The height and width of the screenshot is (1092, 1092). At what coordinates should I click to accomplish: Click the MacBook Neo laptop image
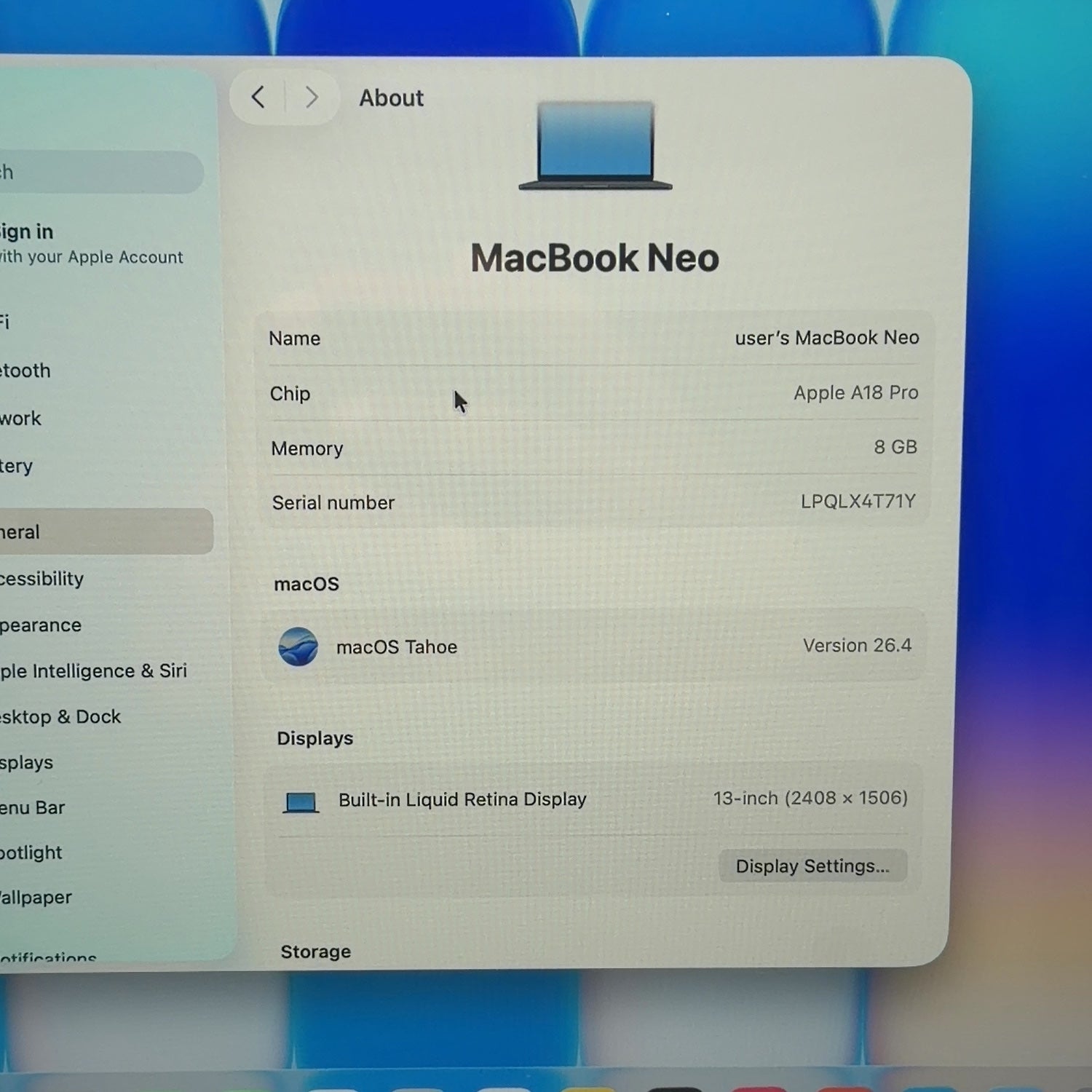click(596, 146)
